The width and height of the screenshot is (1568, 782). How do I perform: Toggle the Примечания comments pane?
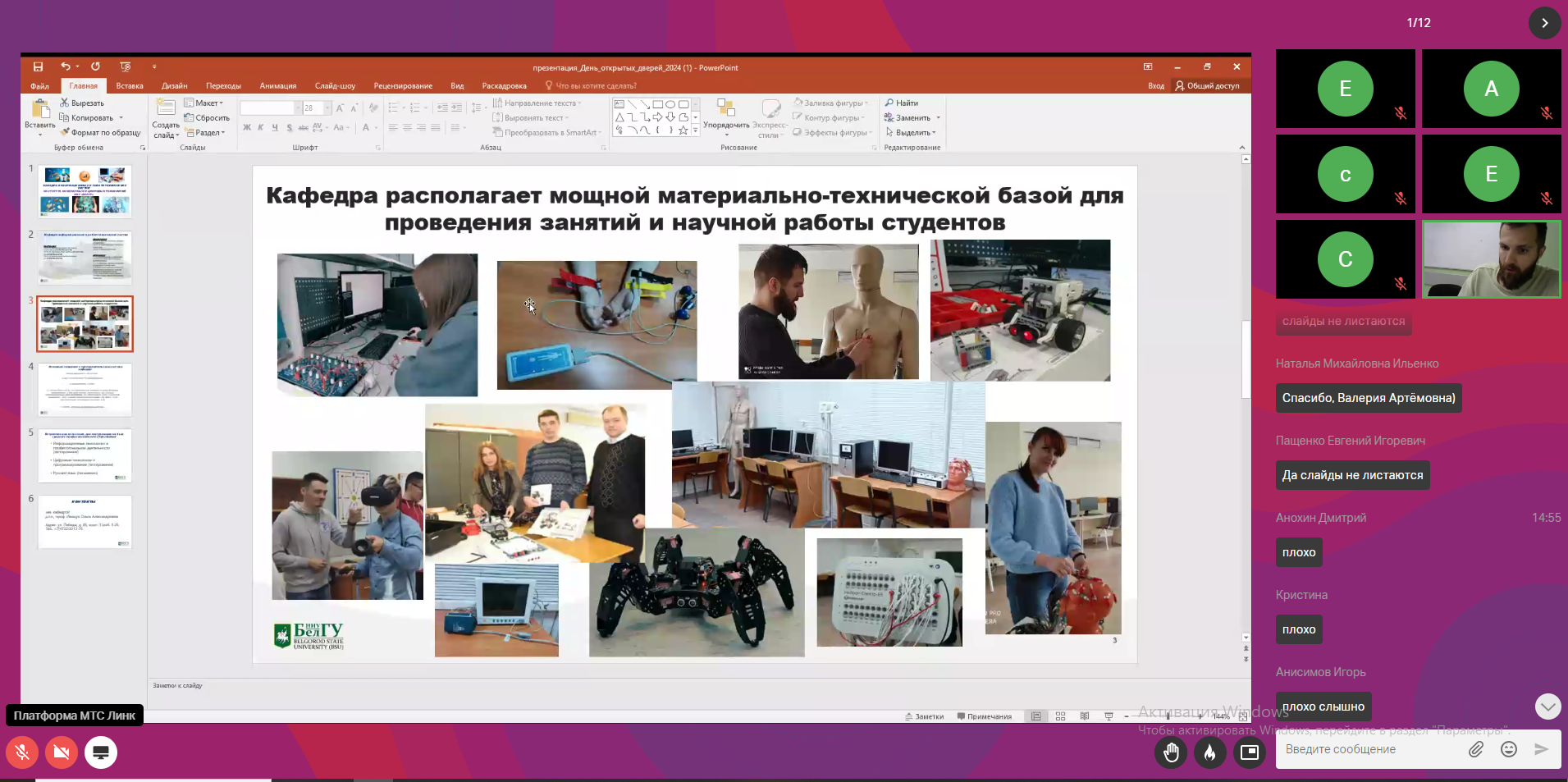point(985,716)
